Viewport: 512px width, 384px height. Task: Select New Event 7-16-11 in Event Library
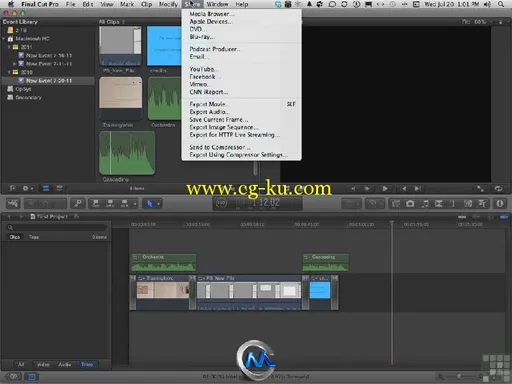(45, 55)
